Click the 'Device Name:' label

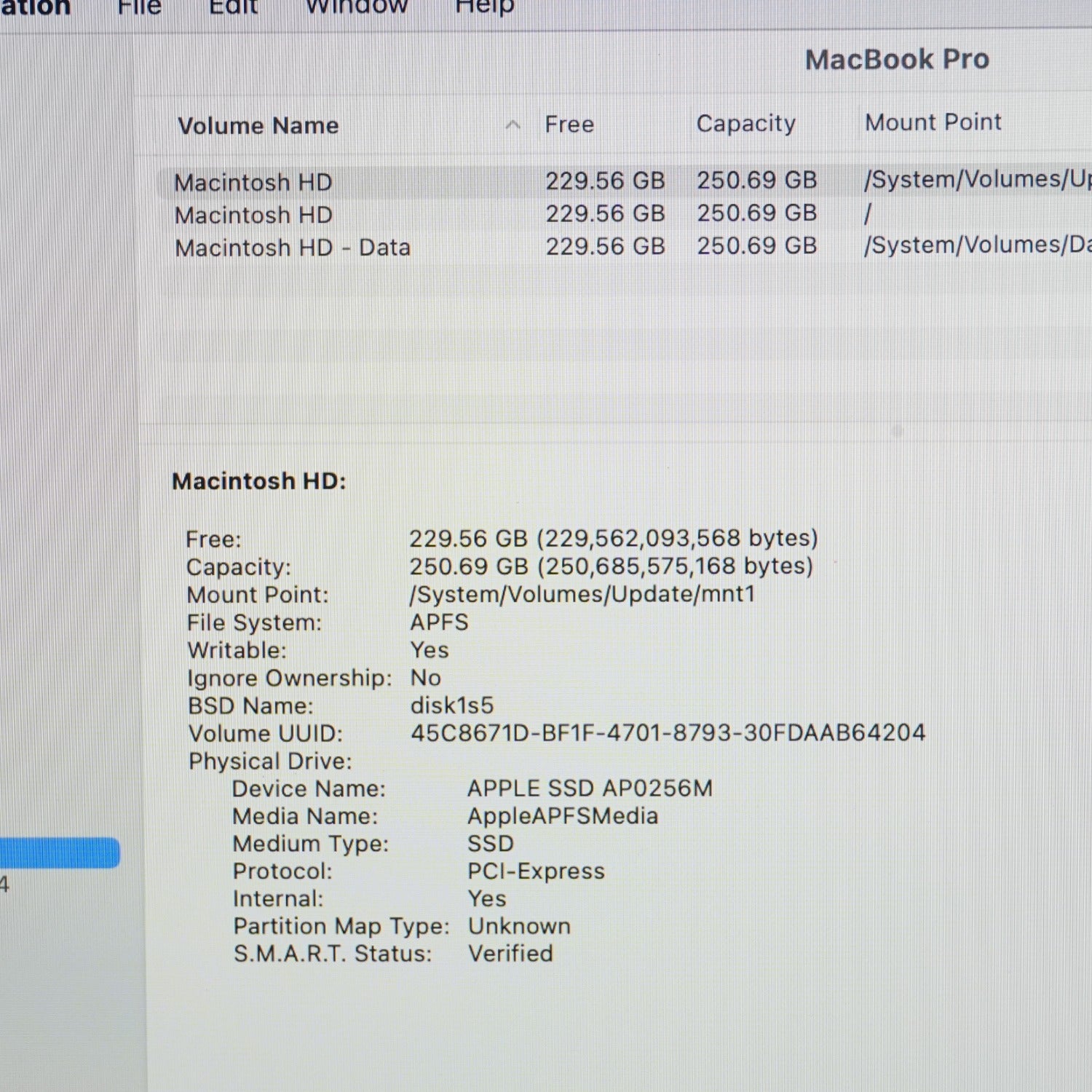click(x=309, y=789)
